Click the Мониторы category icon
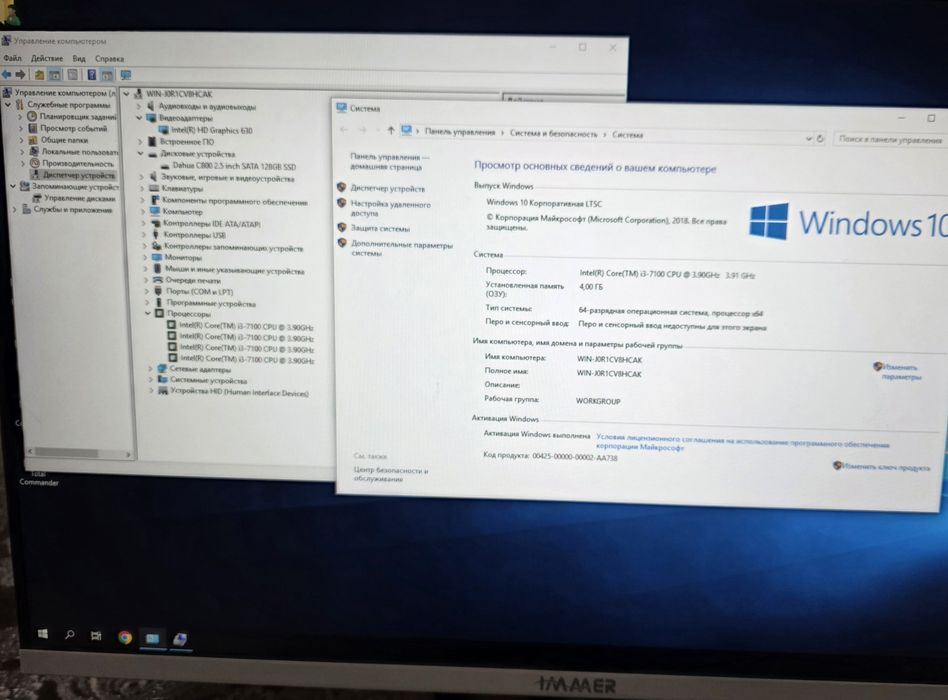 pyautogui.click(x=157, y=258)
